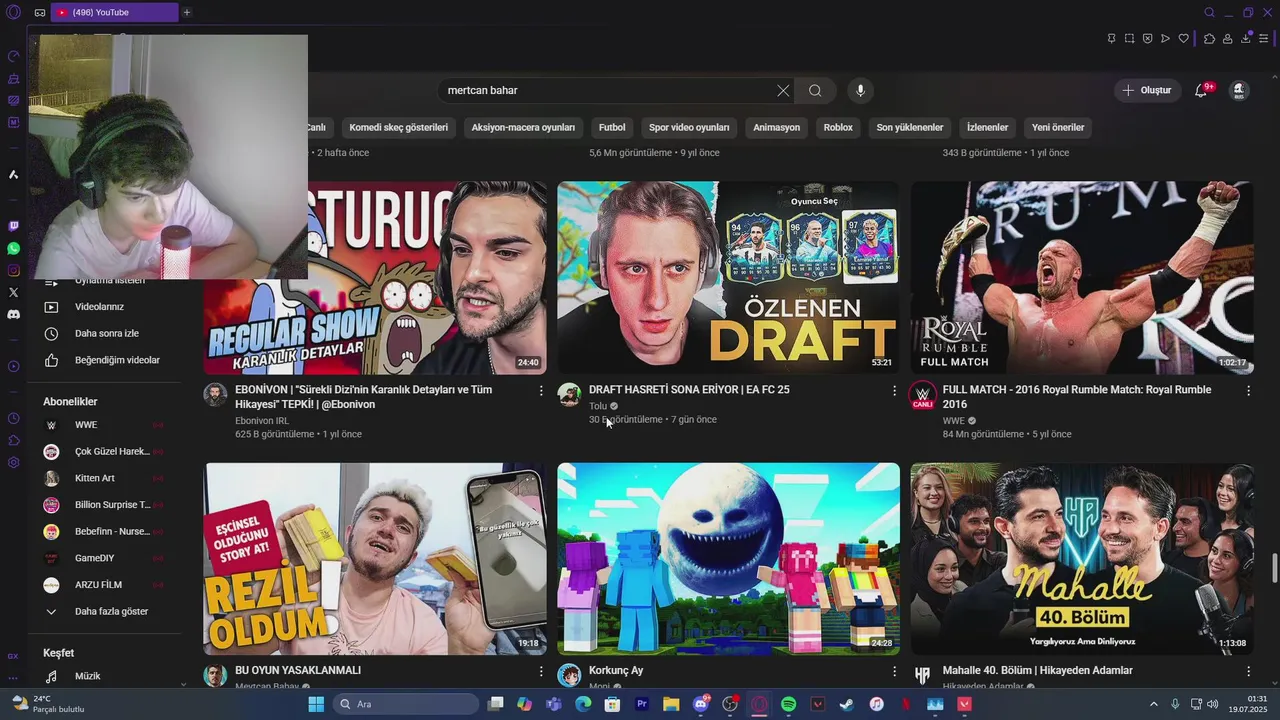This screenshot has width=1280, height=720.
Task: Play the ÖZLENEN DRAFT video thumbnail
Action: pos(728,277)
